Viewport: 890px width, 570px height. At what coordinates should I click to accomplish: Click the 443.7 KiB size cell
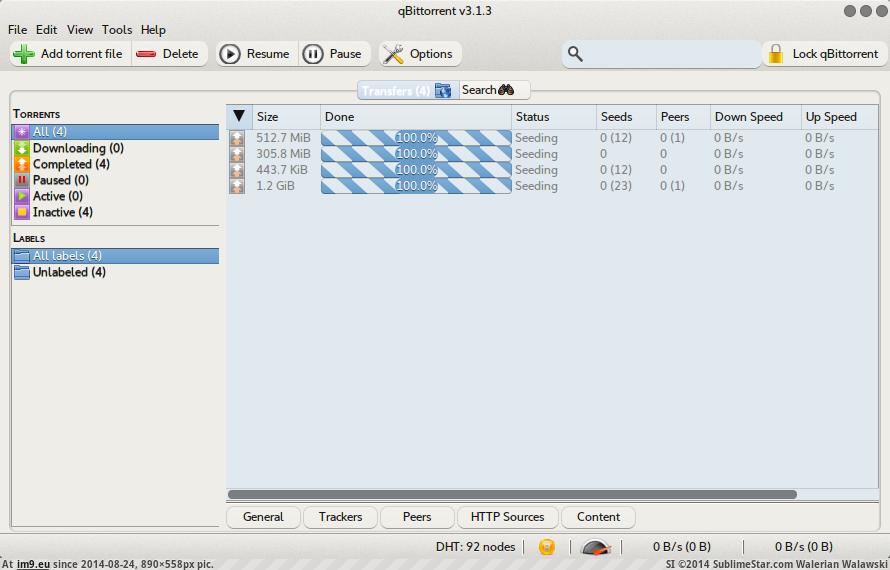282,170
